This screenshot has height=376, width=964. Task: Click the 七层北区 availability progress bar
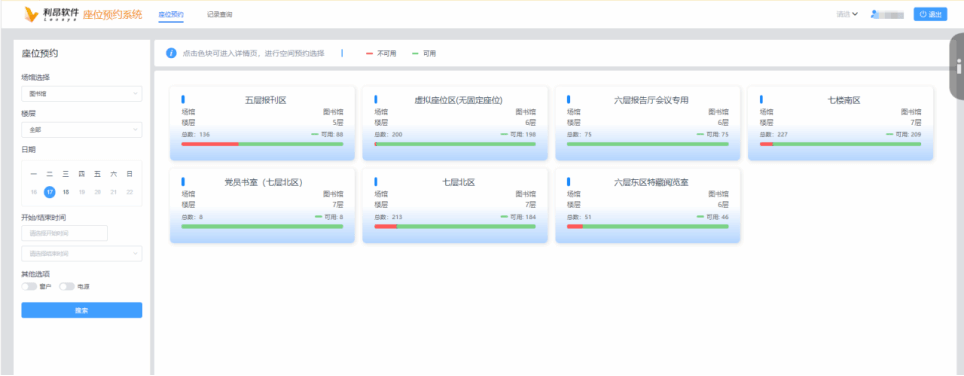pos(455,227)
